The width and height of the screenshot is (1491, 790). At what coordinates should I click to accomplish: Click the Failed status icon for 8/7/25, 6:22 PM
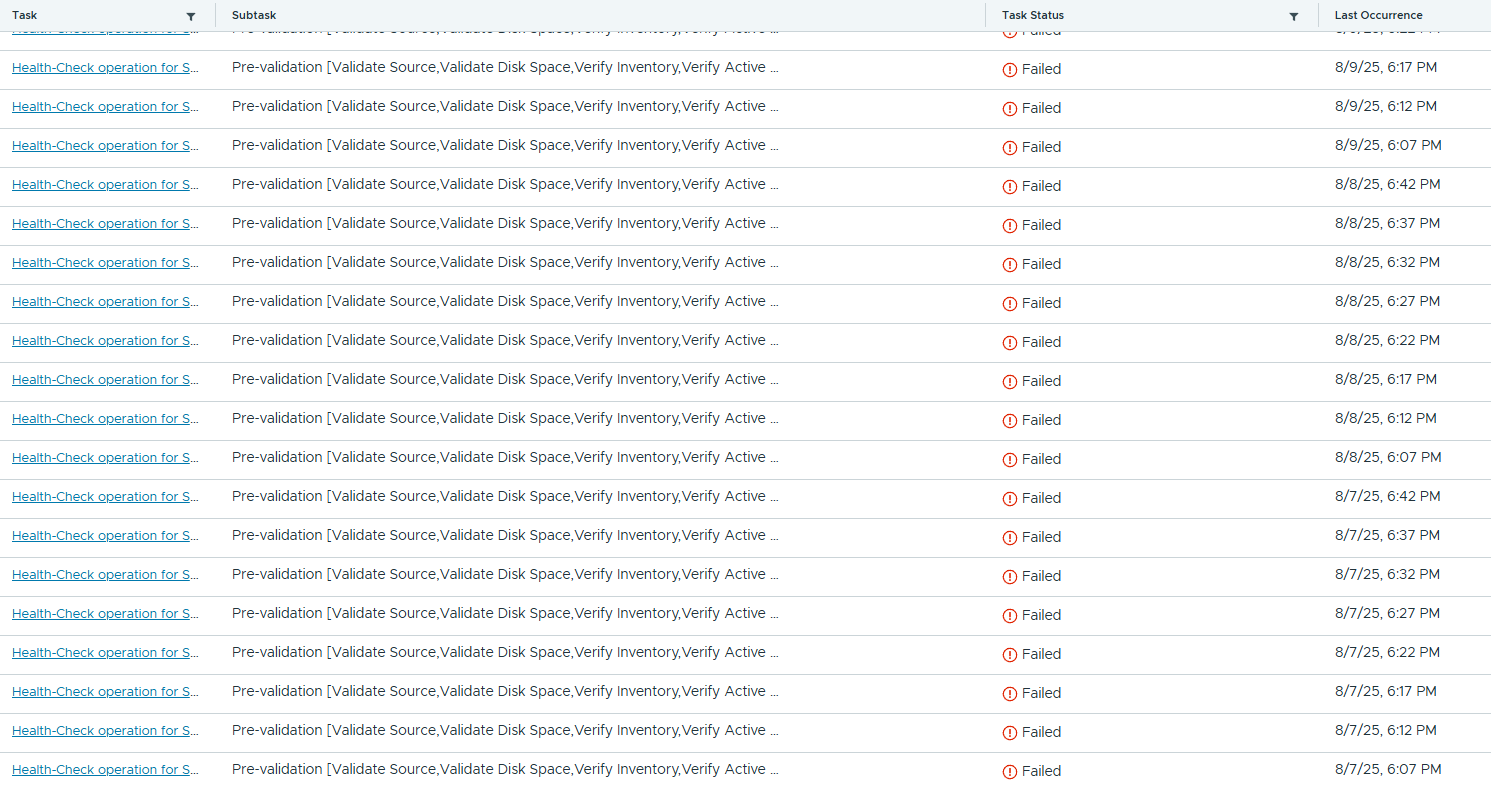1010,655
